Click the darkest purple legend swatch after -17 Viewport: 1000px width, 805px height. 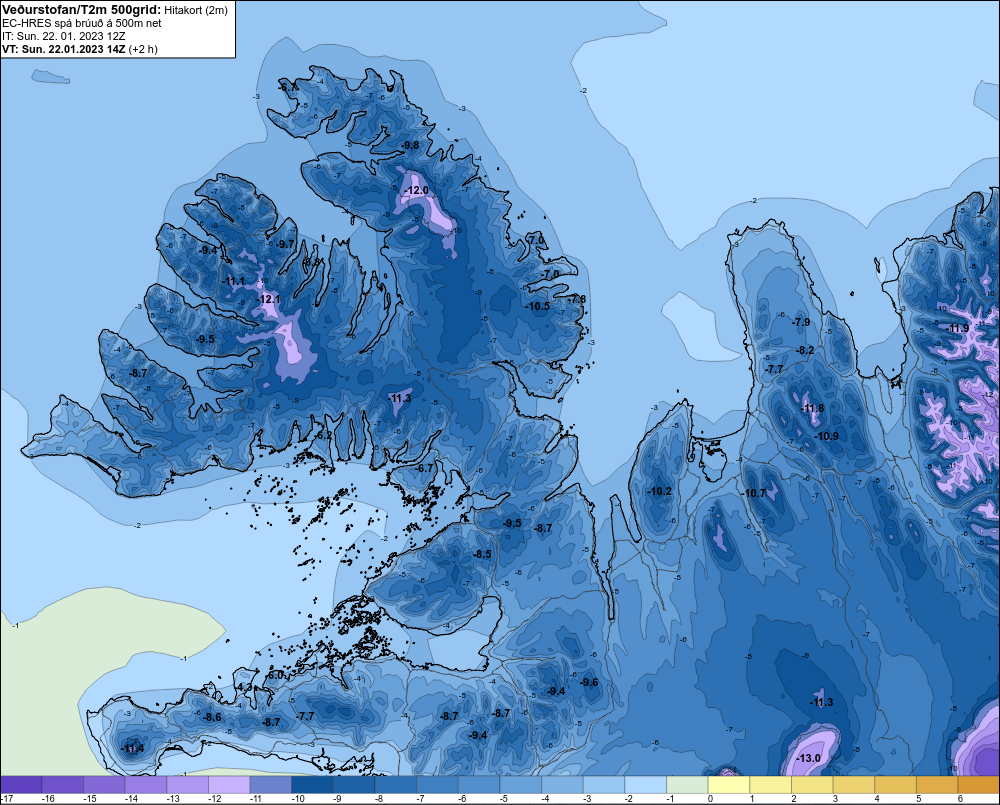(21, 785)
